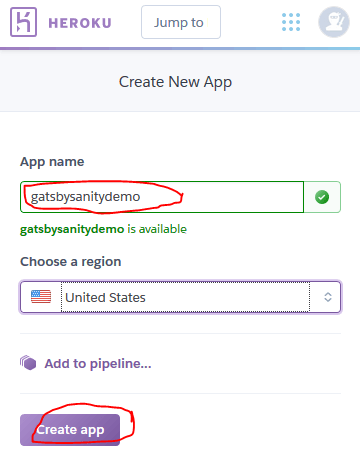Image resolution: width=360 pixels, height=470 pixels.
Task: Click the divider line above Add to pipeline
Action: [180, 333]
